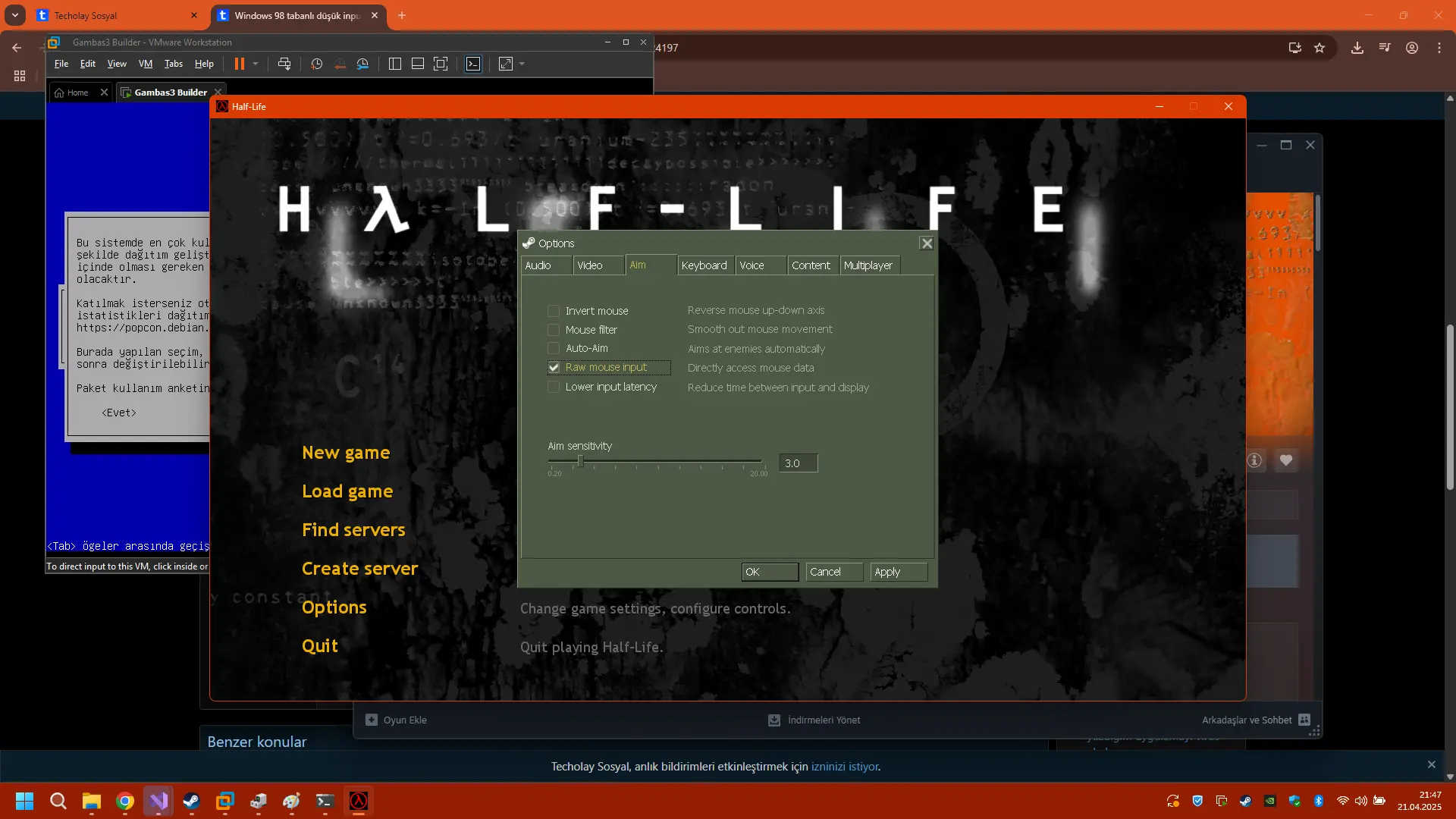This screenshot has width=1456, height=819.
Task: Open the VMware View menu
Action: [117, 64]
